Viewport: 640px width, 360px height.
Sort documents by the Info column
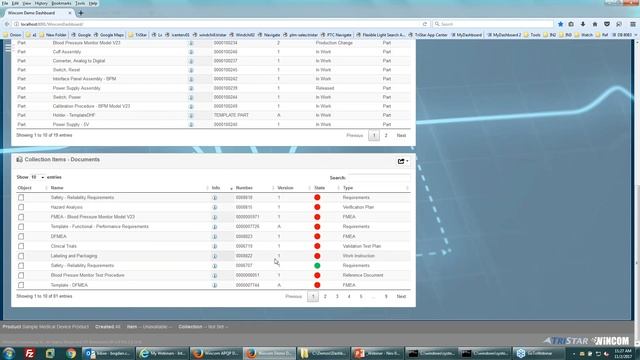[x=216, y=188]
